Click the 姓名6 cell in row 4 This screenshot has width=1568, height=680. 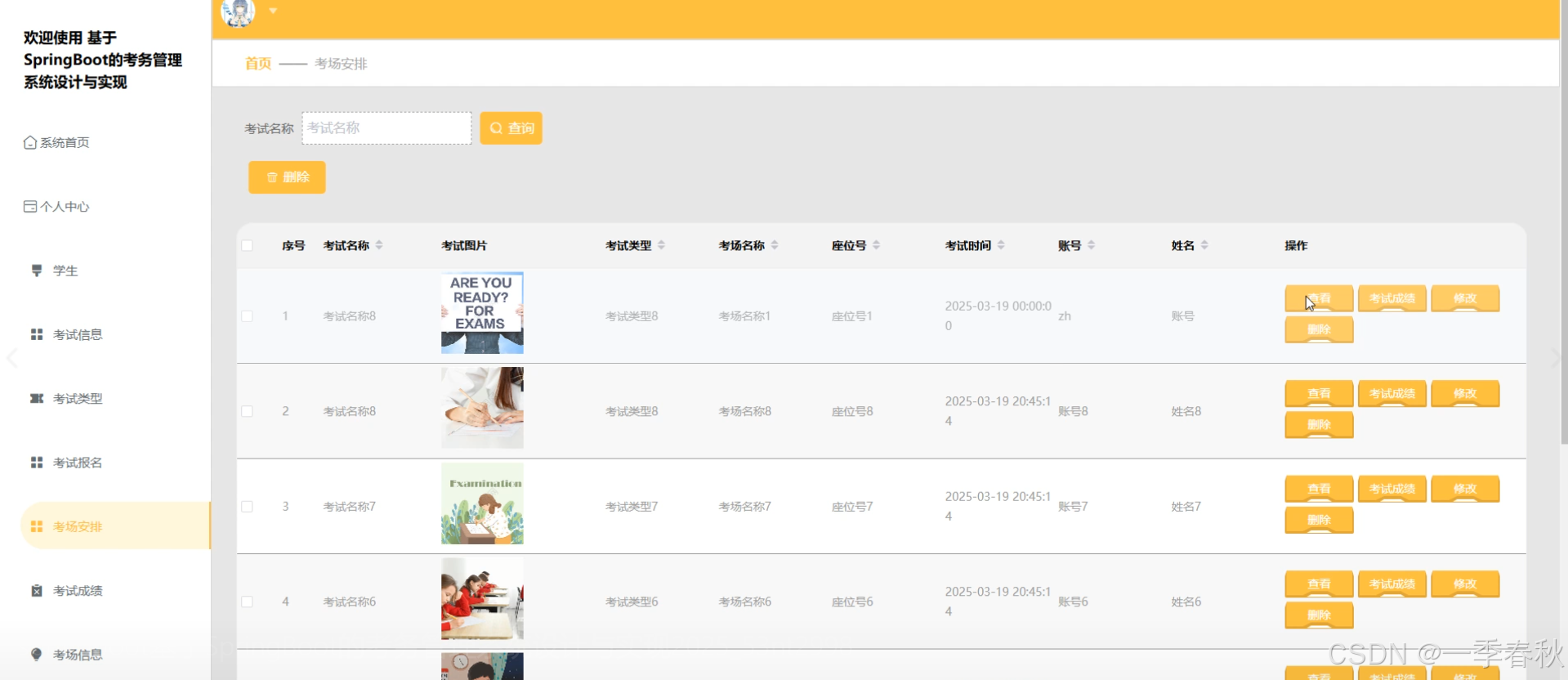pyautogui.click(x=1186, y=602)
